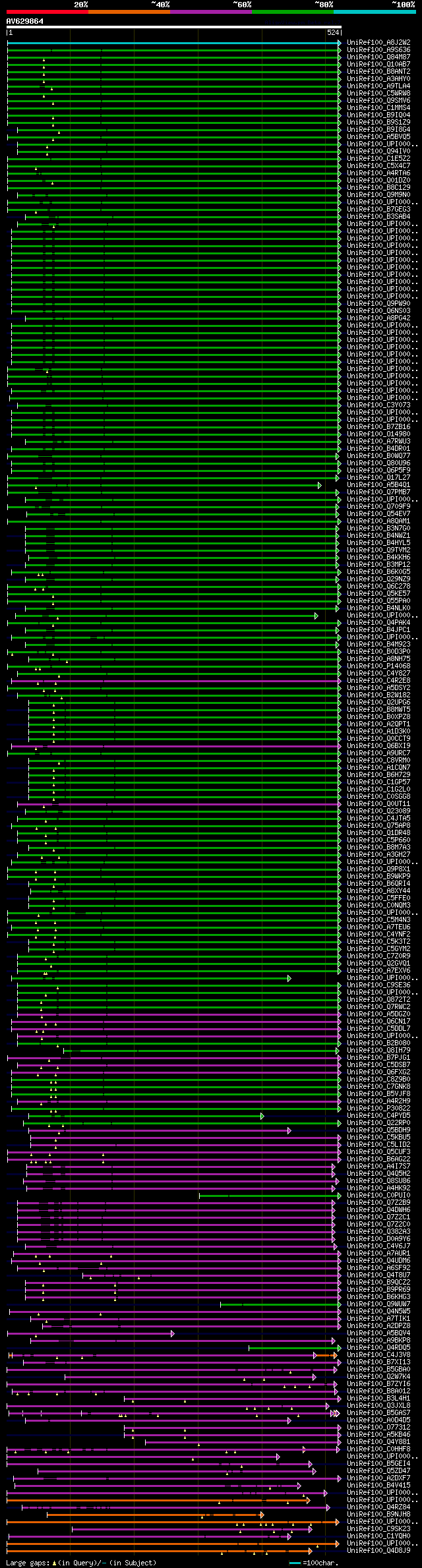
Task: Click the arrowhead ending the UniRef100_A5B4Q1 alignment
Action: tap(320, 485)
